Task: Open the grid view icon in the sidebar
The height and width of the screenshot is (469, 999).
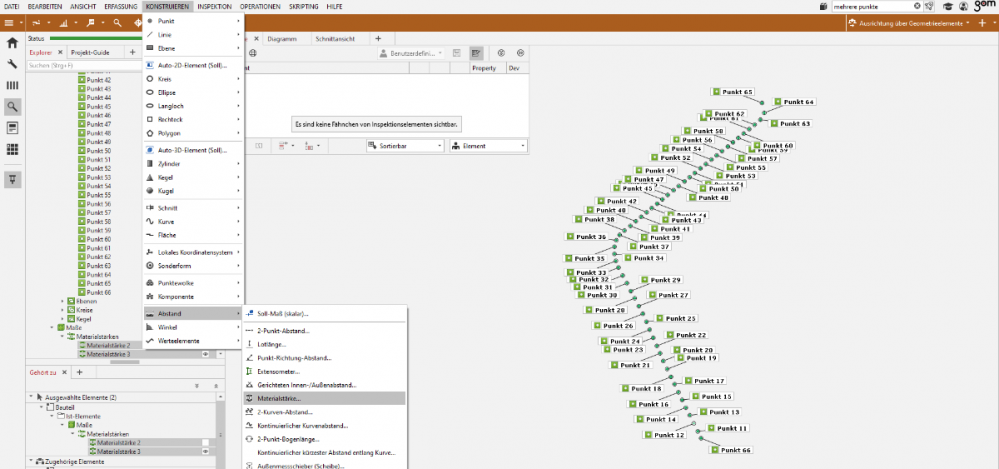Action: point(13,149)
